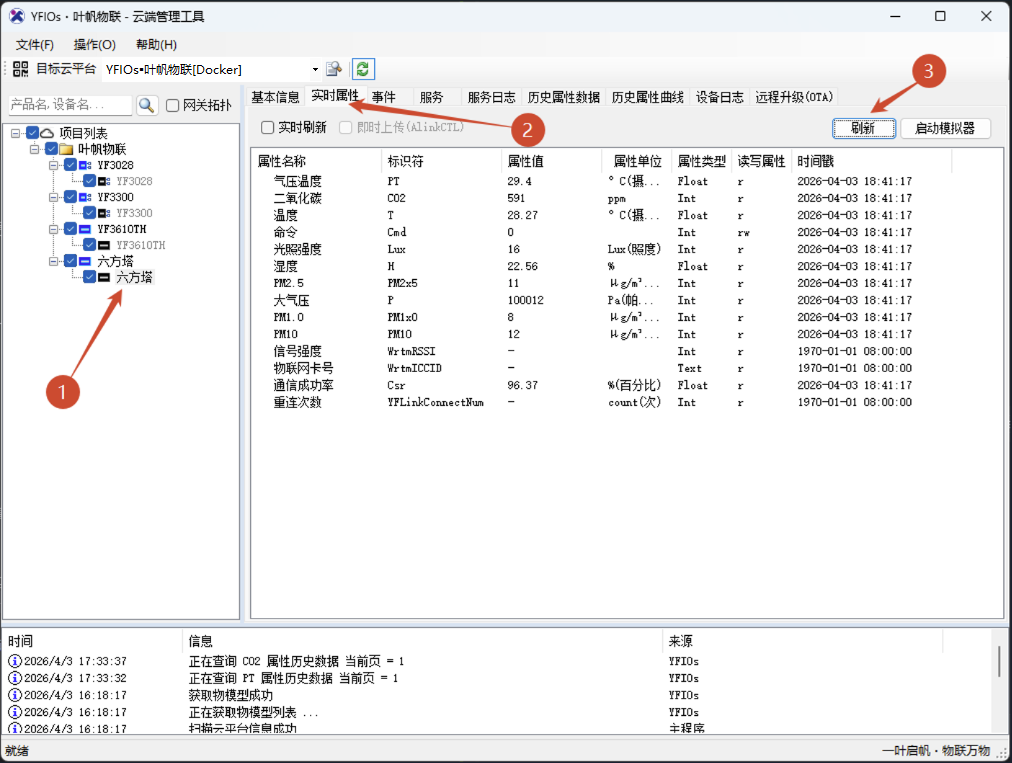Click the search magnifier icon
This screenshot has width=1012, height=763.
click(x=146, y=105)
